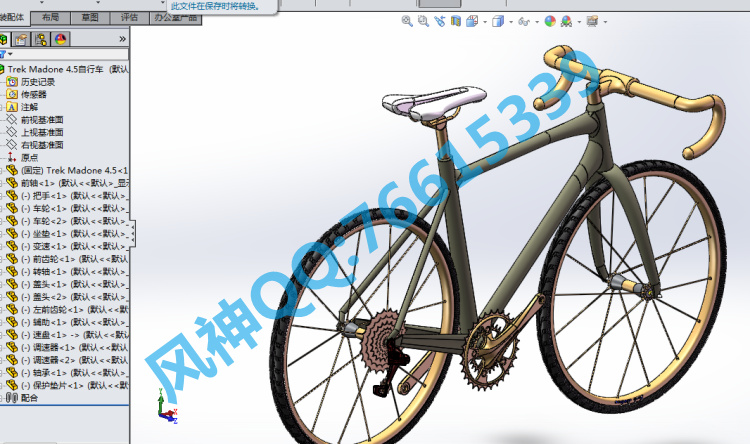Switch to the 布局 tab
This screenshot has height=444, width=750.
coord(50,18)
